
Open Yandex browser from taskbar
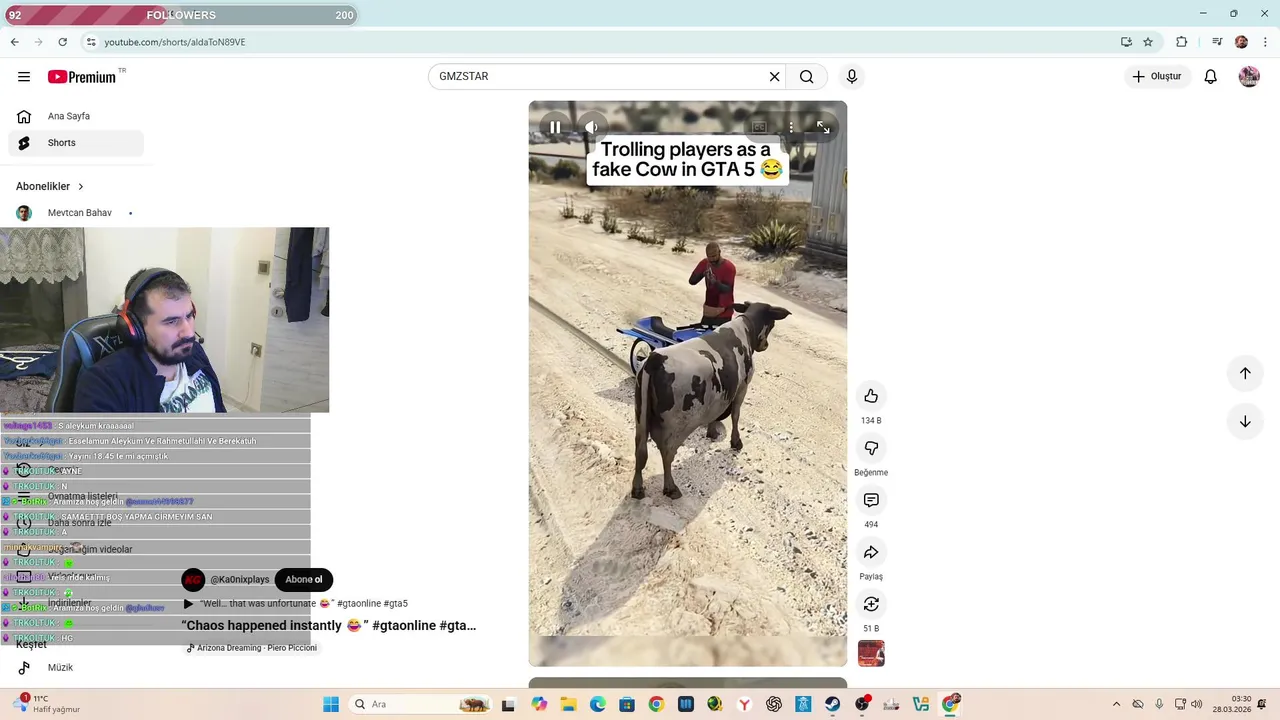pos(744,704)
